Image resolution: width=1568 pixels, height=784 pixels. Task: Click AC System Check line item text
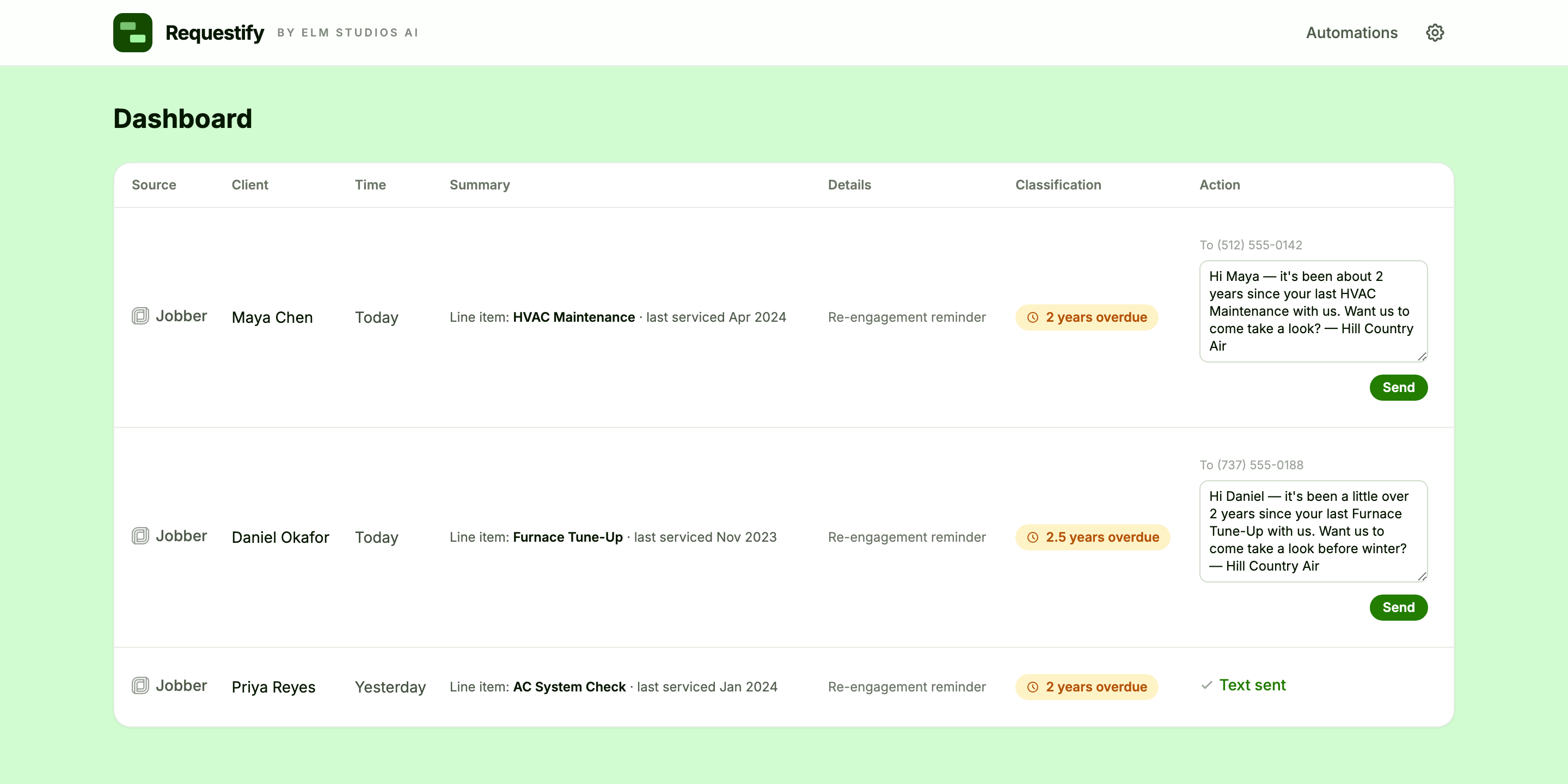coord(569,686)
